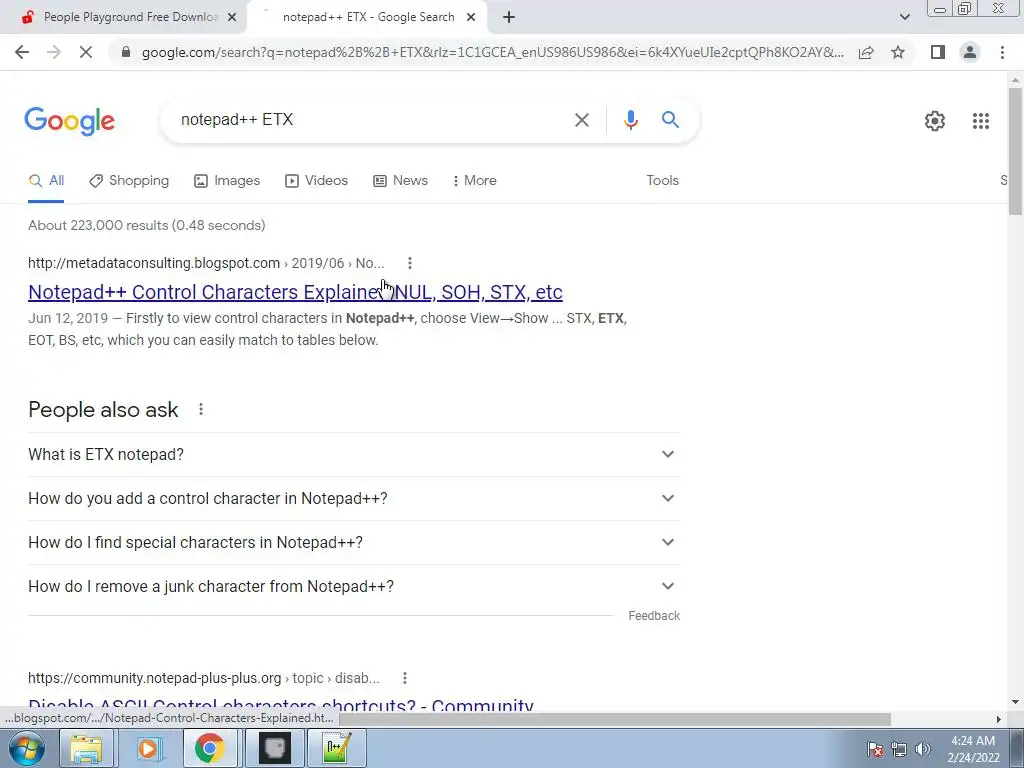1024x768 pixels.
Task: Open the dark game app on taskbar
Action: click(274, 748)
